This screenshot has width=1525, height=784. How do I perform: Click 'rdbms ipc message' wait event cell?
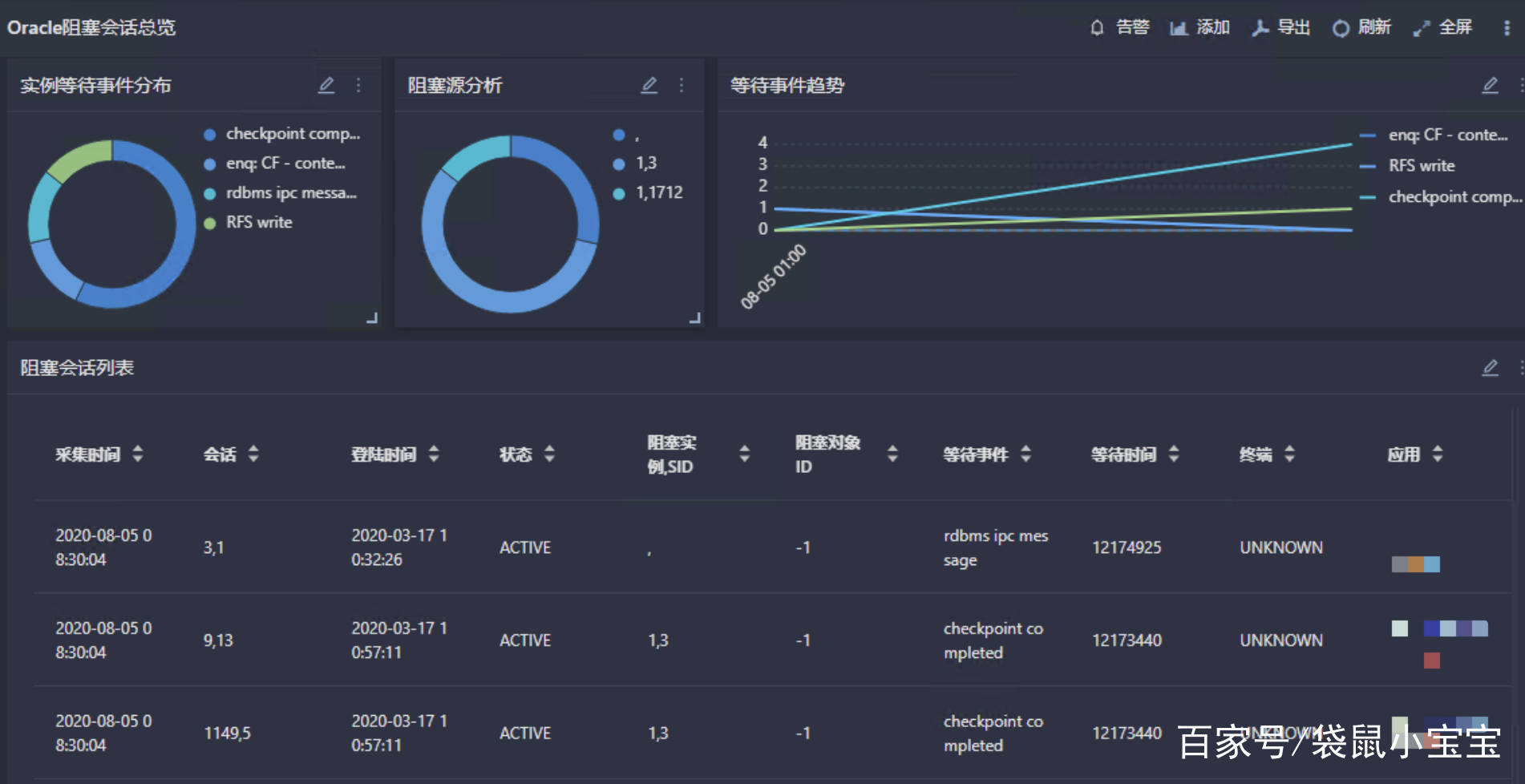click(x=996, y=548)
